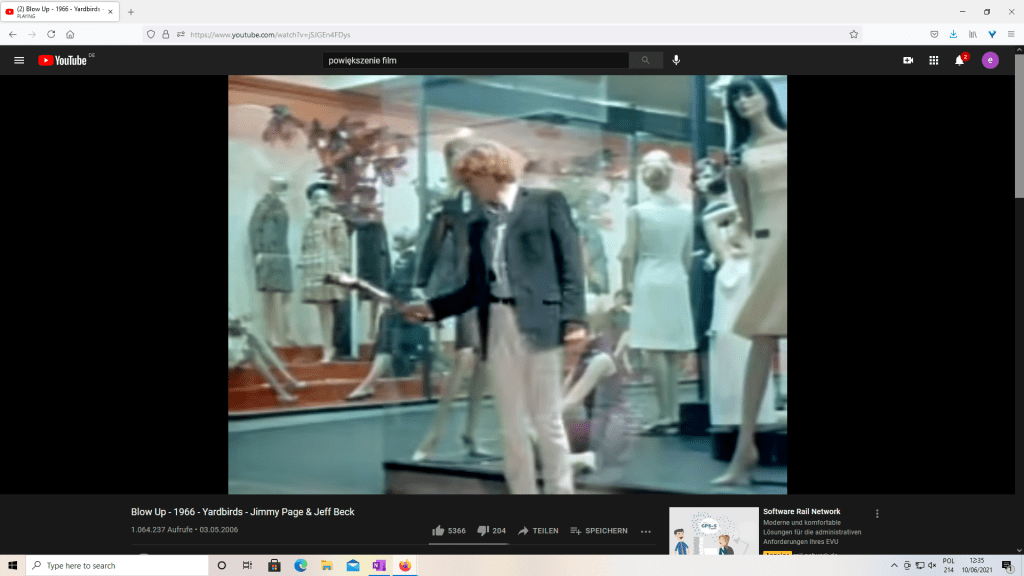Click Speichern to save to playlist

(599, 530)
